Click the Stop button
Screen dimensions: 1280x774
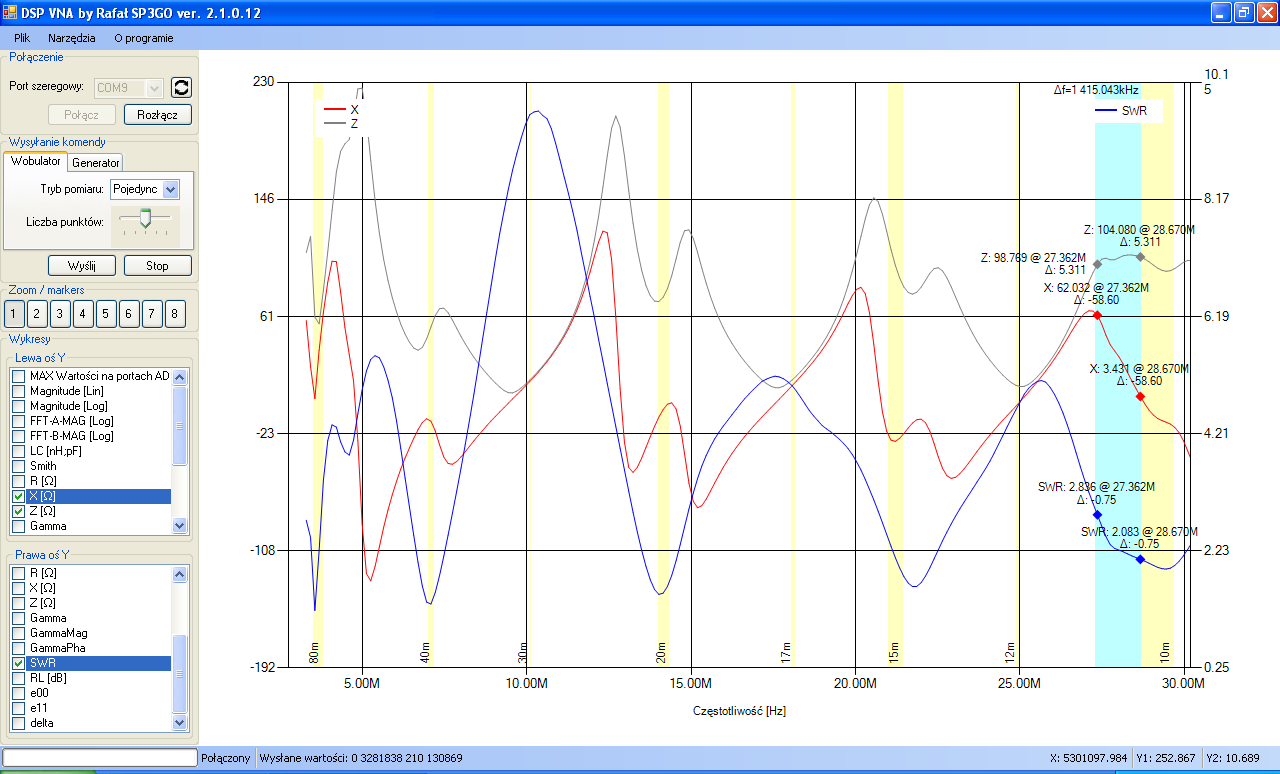click(157, 265)
